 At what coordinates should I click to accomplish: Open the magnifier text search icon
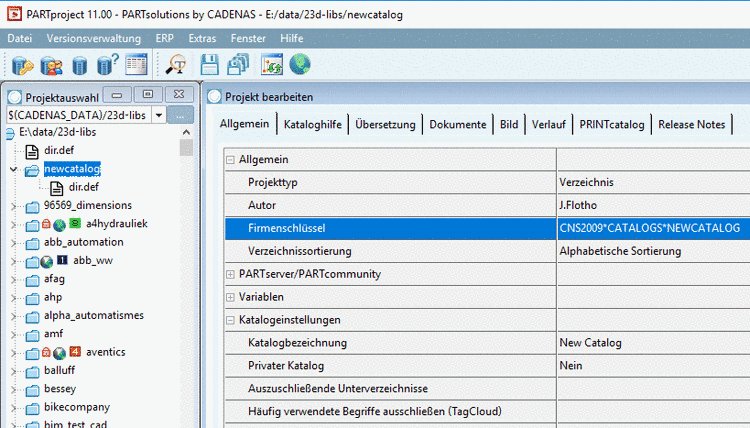pos(176,65)
